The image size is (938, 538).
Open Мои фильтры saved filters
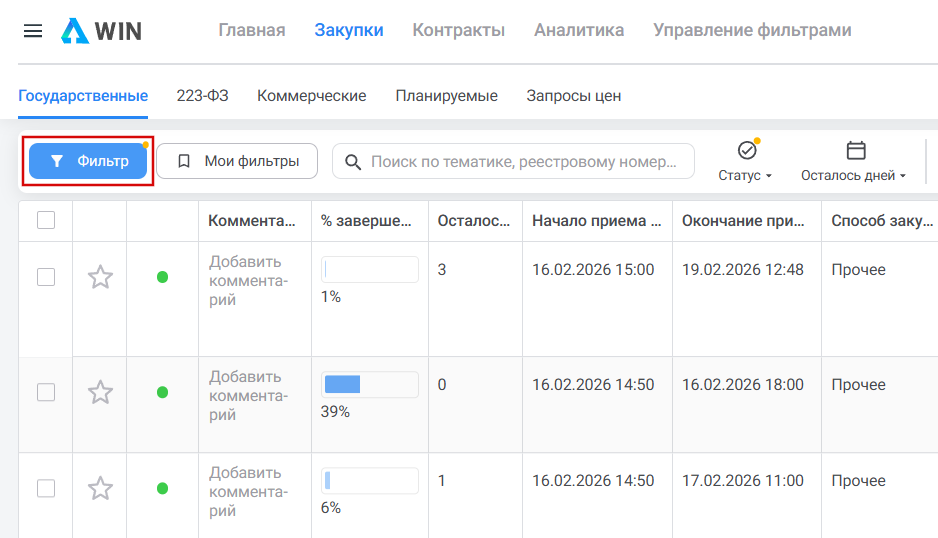[x=237, y=161]
